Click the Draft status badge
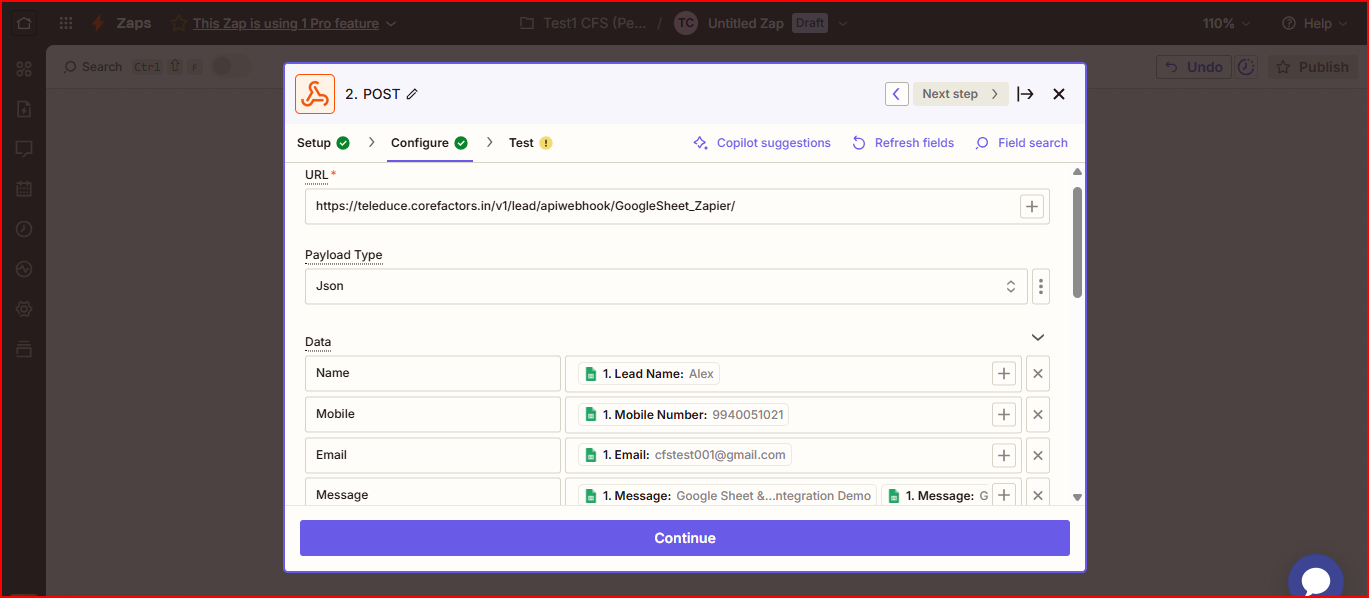The image size is (1369, 598). 809,23
